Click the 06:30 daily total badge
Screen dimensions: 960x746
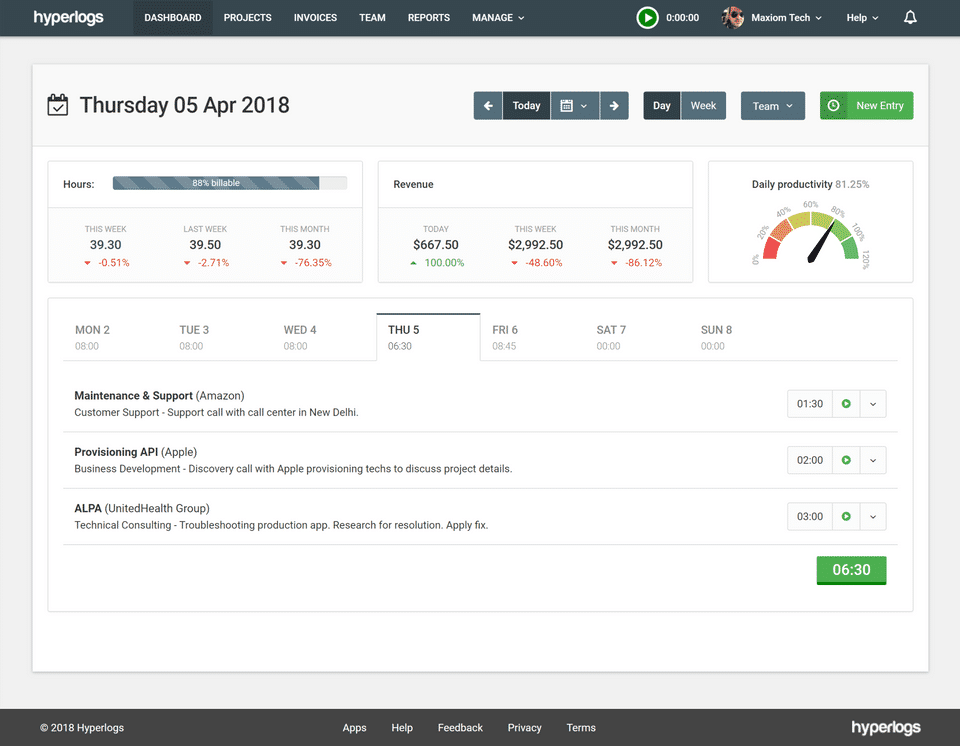[851, 570]
